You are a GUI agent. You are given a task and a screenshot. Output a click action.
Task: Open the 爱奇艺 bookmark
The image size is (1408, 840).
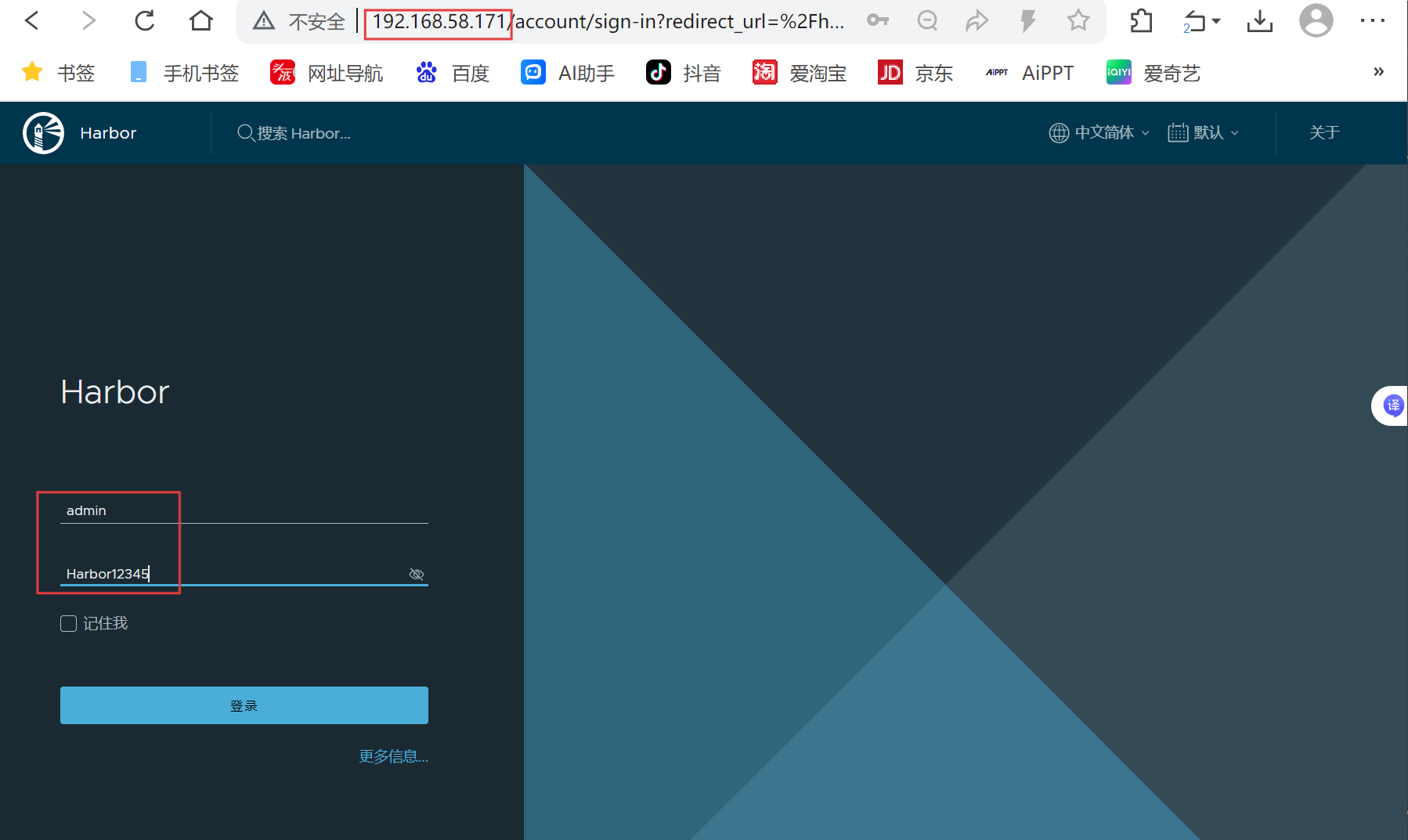pos(1153,73)
